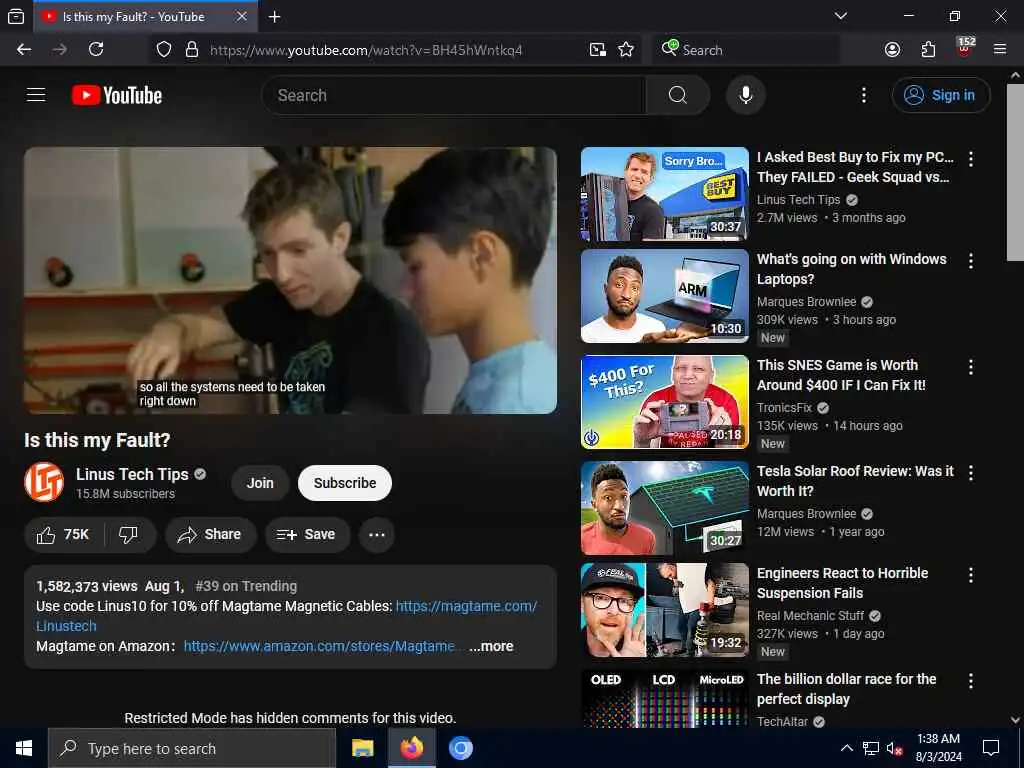Share the video
The height and width of the screenshot is (768, 1024).
(x=210, y=535)
